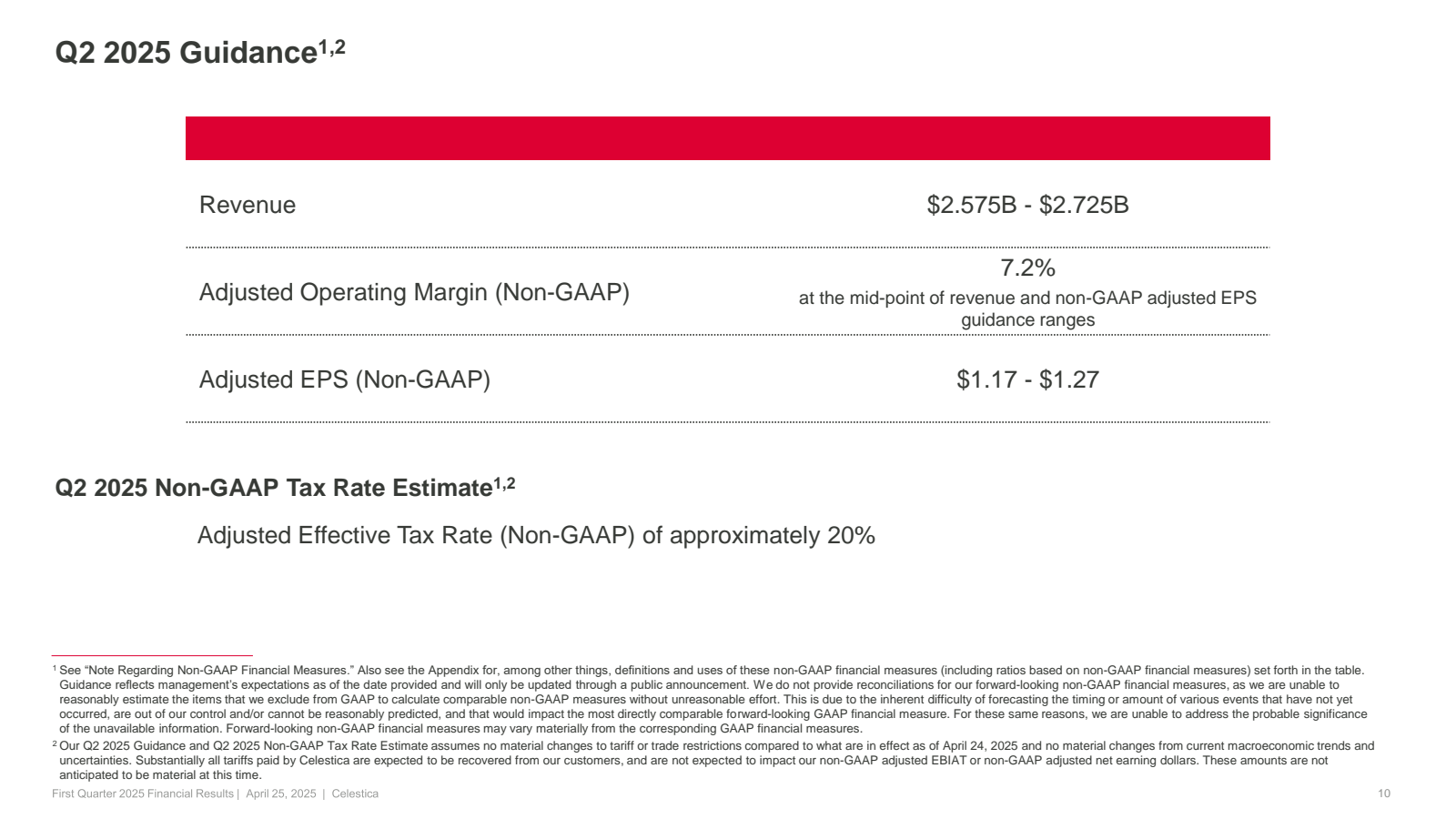Click the superscript 1,2 after Tax Rate Estimate

(x=504, y=483)
